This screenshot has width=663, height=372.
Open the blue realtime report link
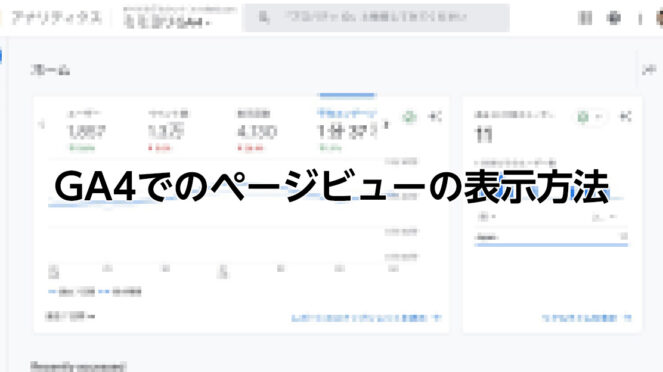[x=586, y=318]
